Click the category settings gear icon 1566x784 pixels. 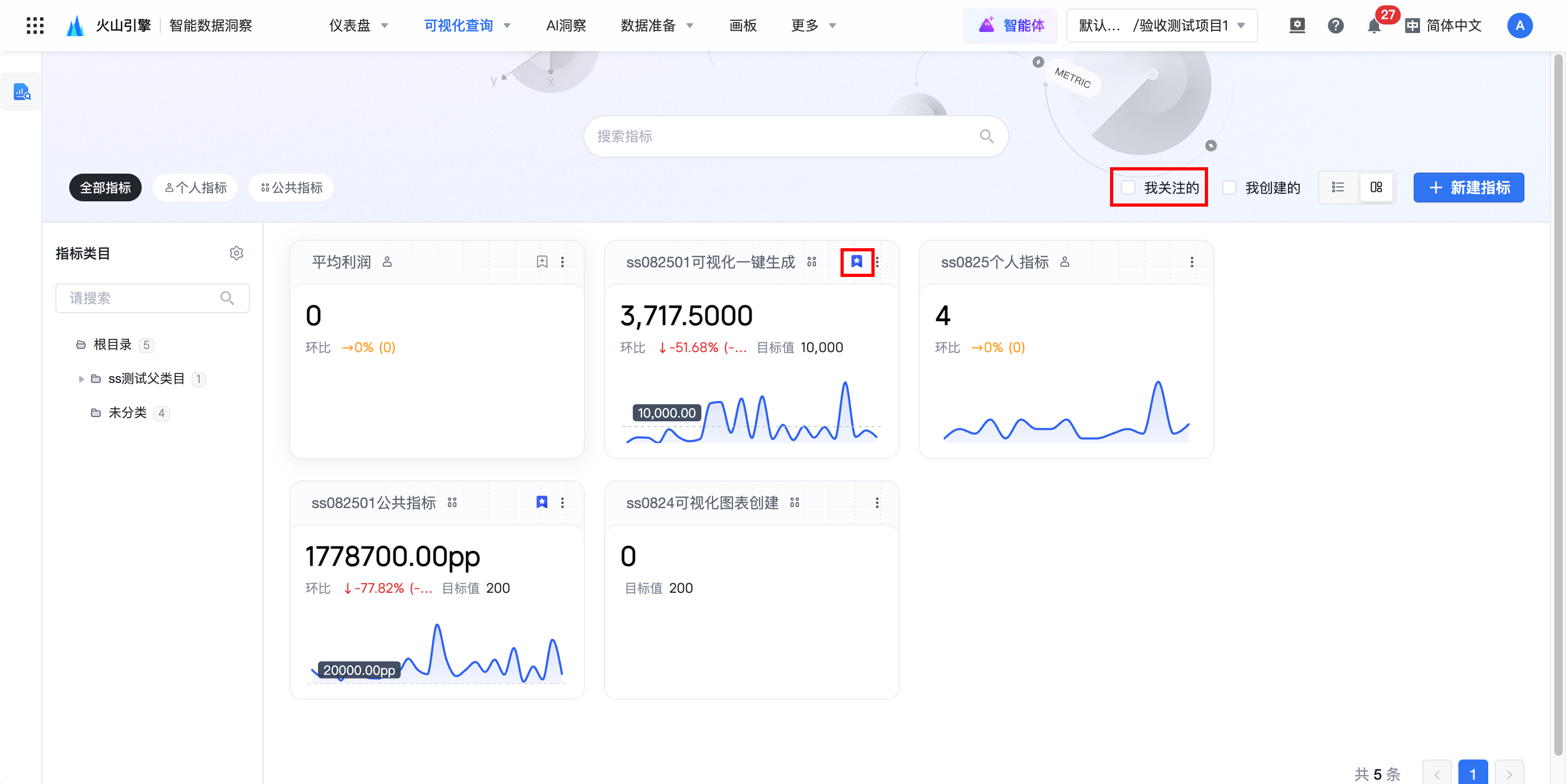coord(236,253)
